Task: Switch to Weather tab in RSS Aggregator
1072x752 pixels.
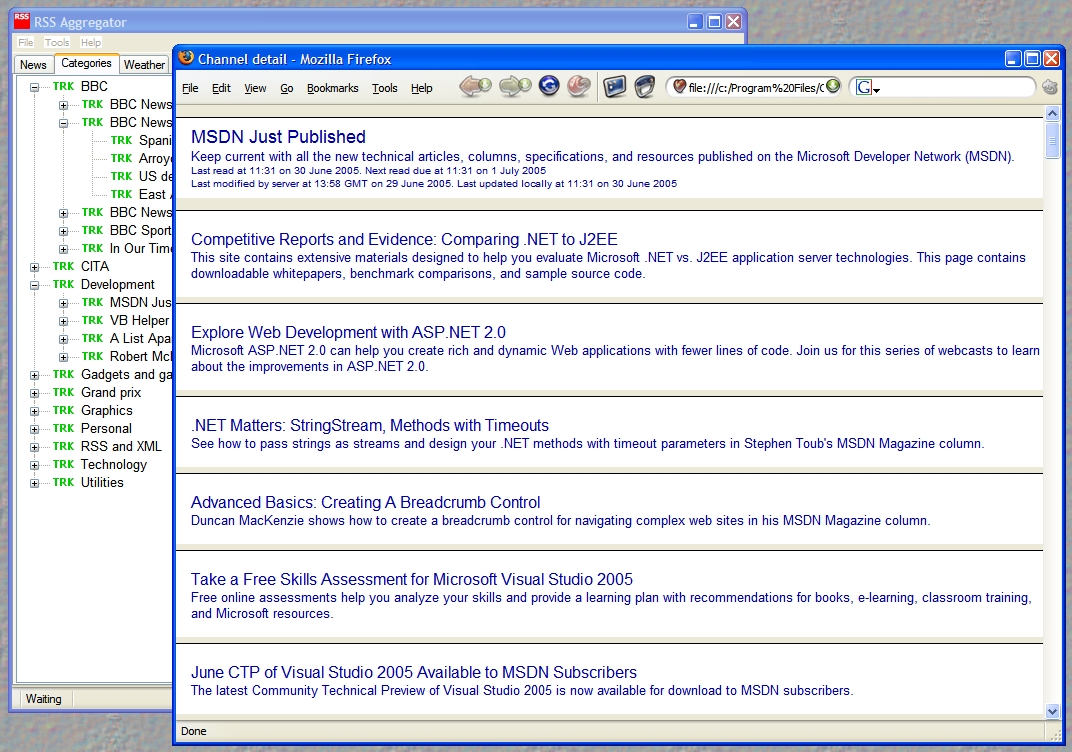Action: tap(144, 64)
